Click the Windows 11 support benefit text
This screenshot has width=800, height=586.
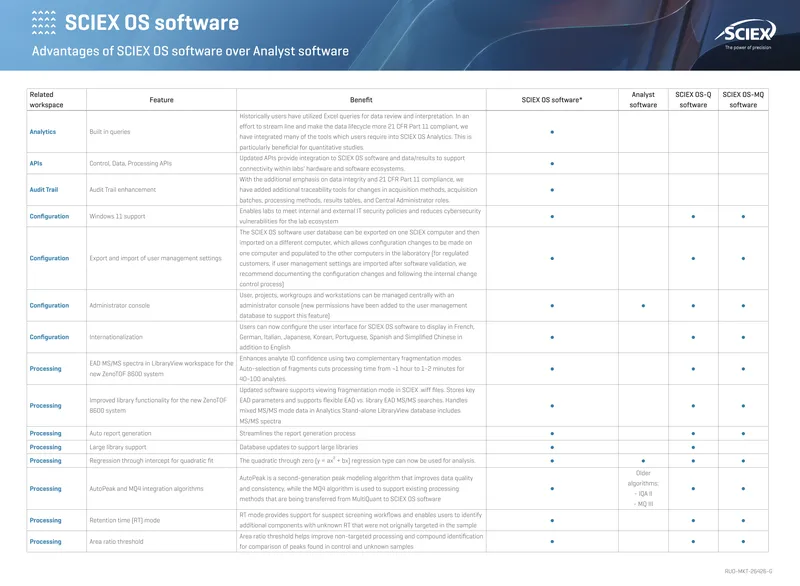coord(360,216)
